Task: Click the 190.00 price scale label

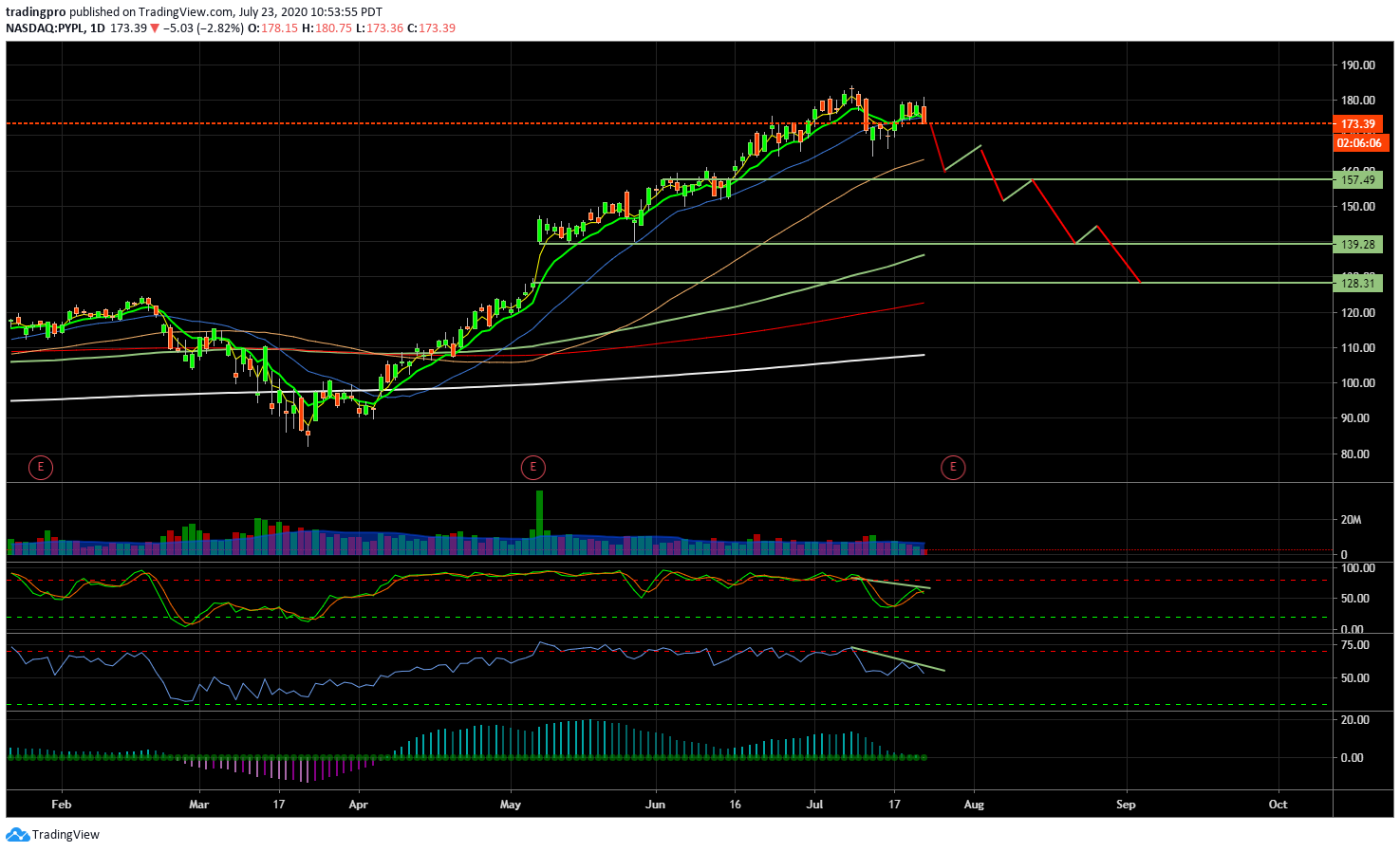Action: click(x=1358, y=65)
